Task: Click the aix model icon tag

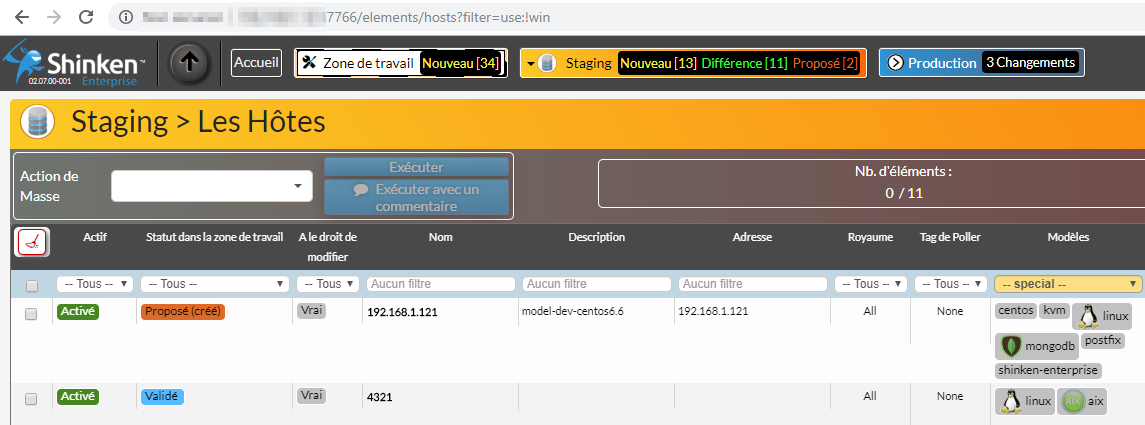Action: pos(1084,401)
